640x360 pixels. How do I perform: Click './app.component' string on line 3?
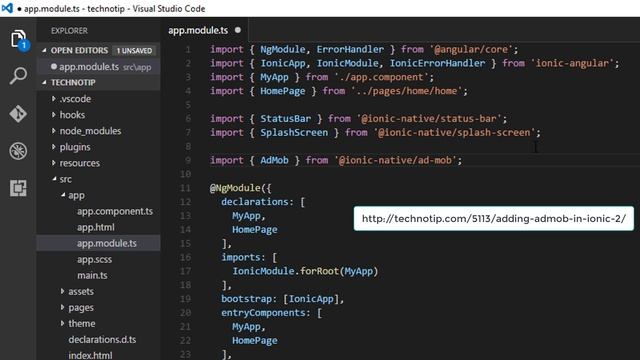tap(381, 77)
